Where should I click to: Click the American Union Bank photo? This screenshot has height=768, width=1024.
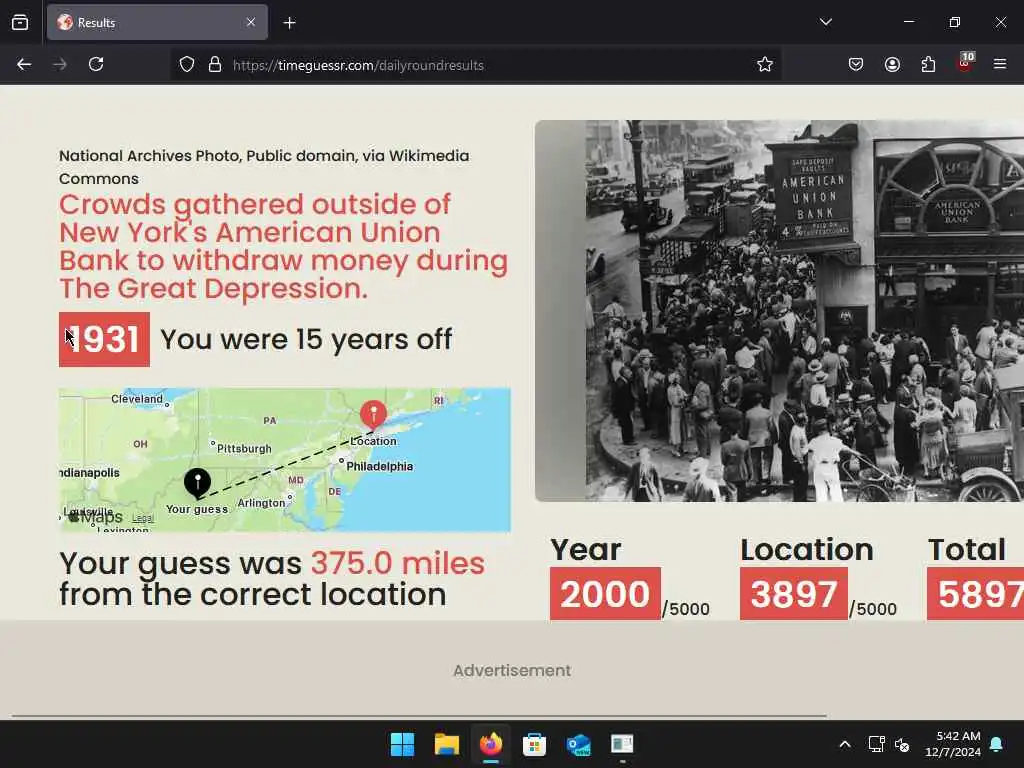click(x=779, y=311)
